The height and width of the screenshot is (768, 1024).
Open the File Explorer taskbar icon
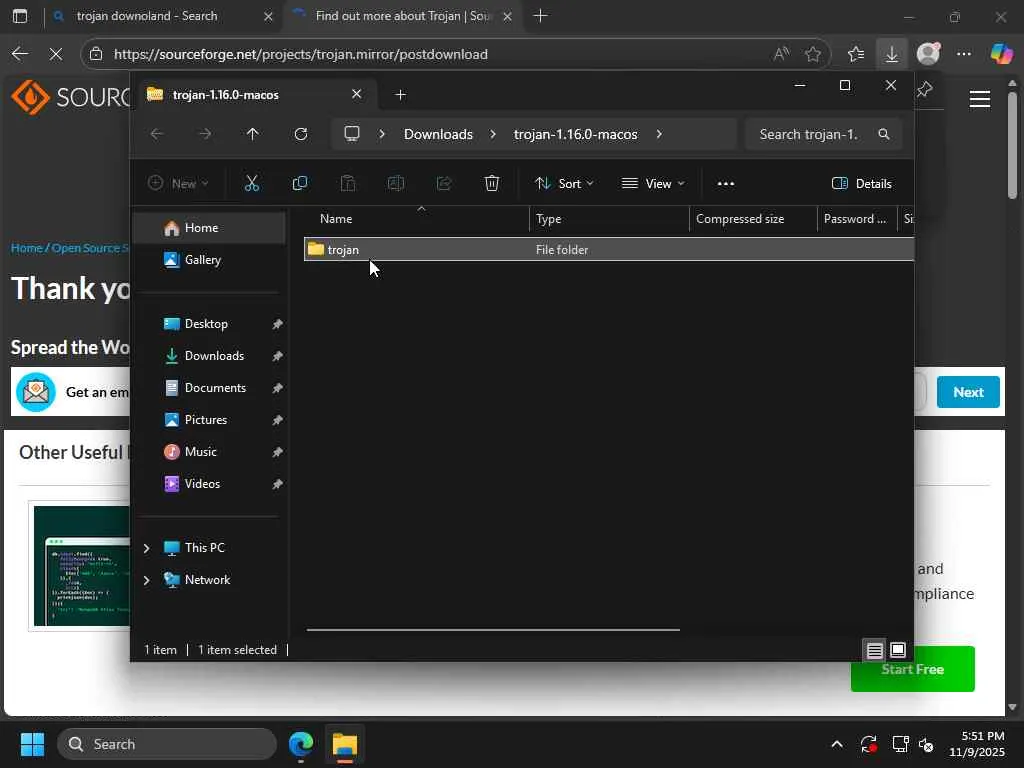(x=344, y=744)
